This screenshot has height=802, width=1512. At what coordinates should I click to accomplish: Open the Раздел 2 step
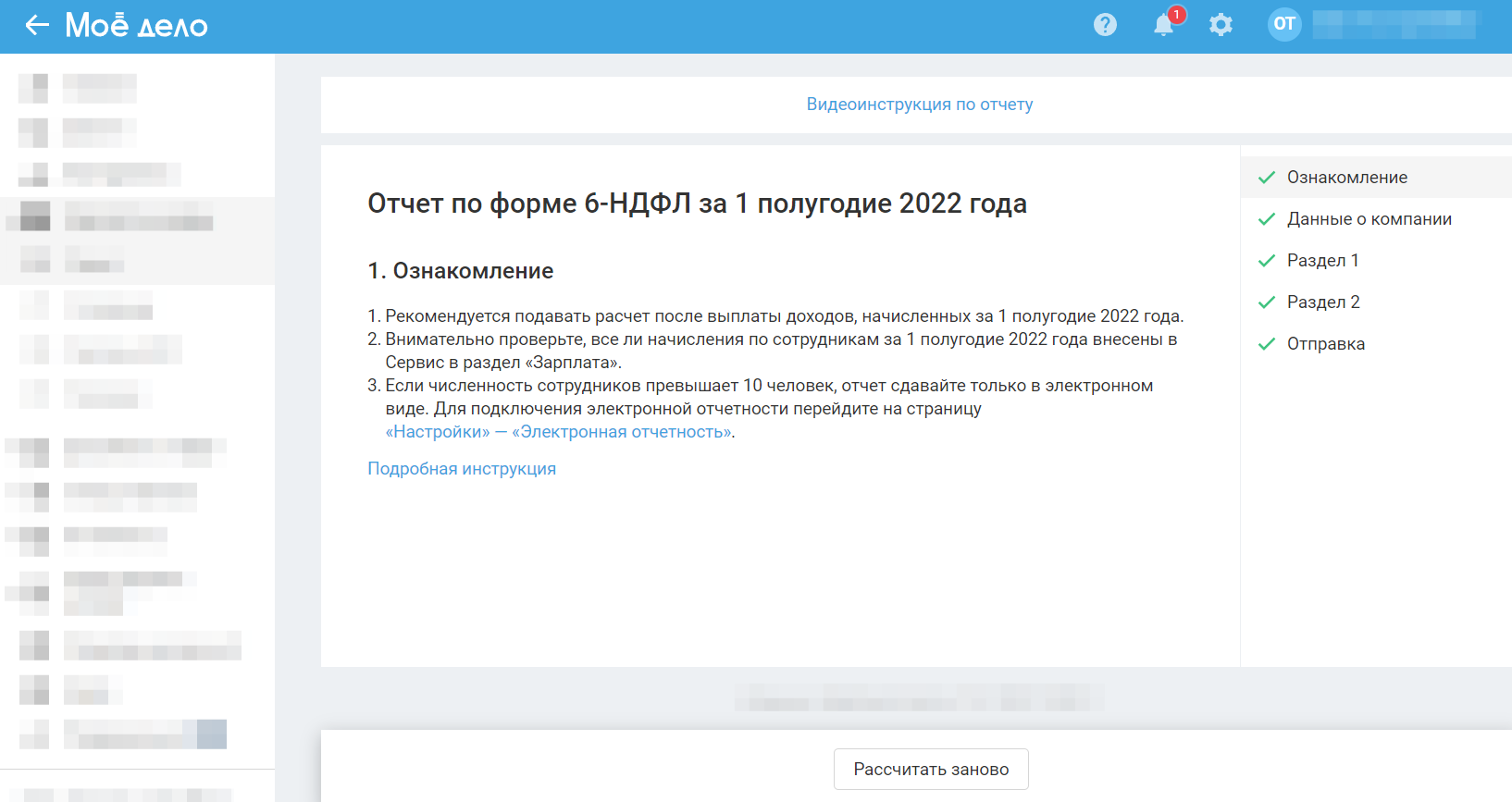point(1323,302)
